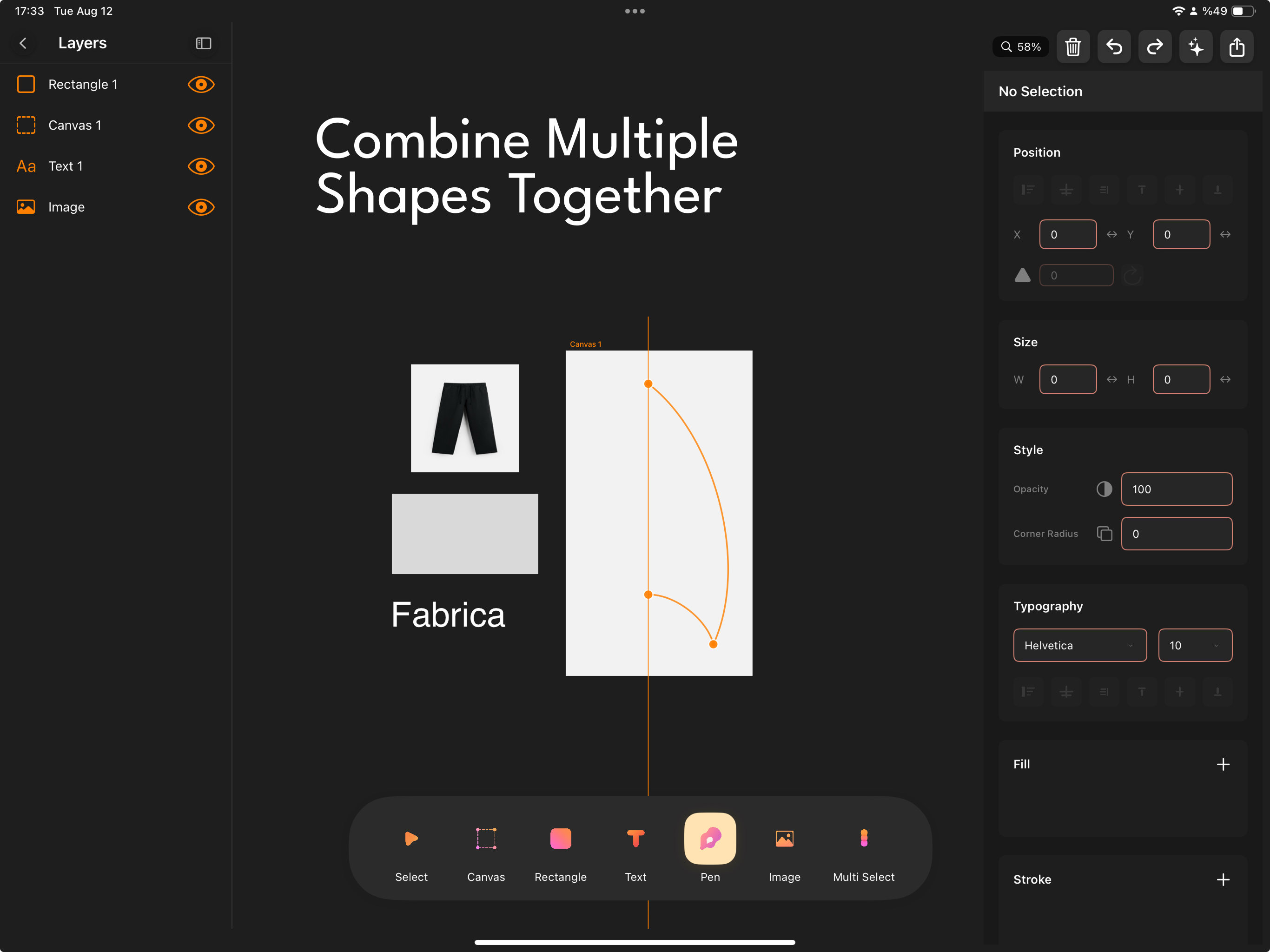Click Typography vertical align middle icon
The image size is (1270, 952).
click(1180, 692)
